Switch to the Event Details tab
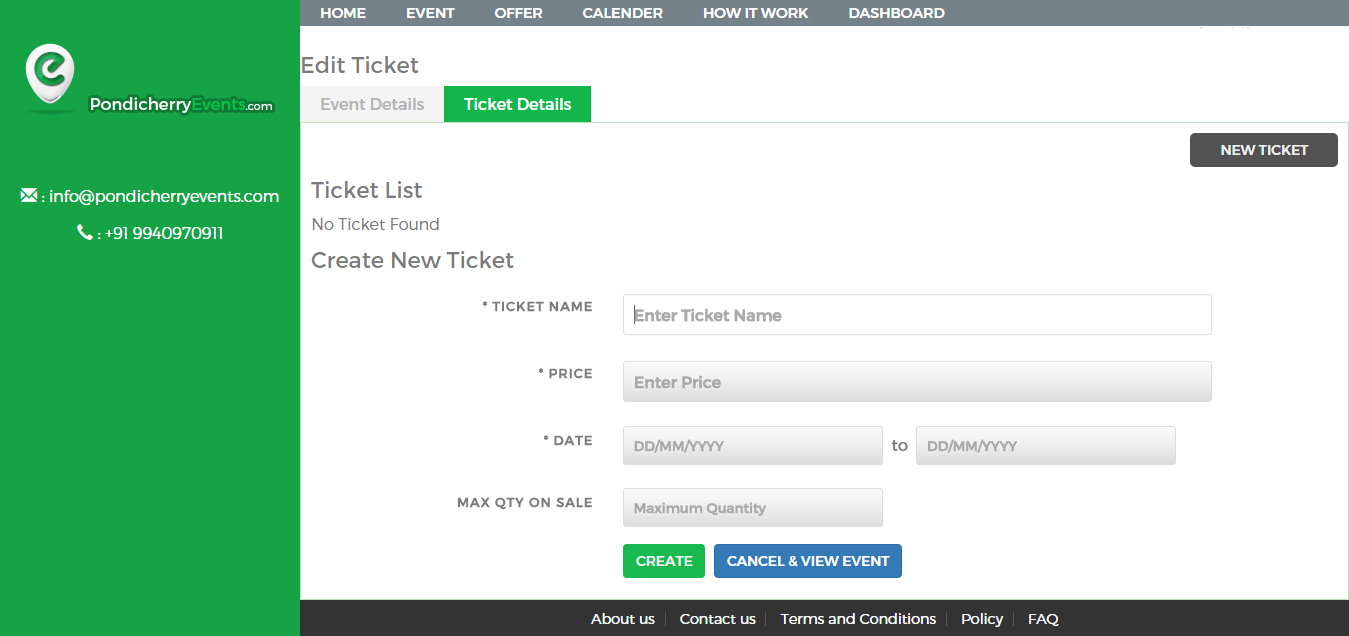This screenshot has width=1349, height=636. click(372, 104)
